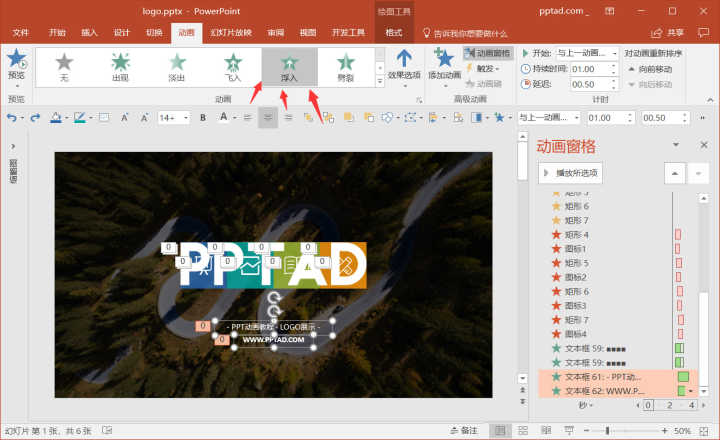Toggle Bold formatting
Image resolution: width=720 pixels, height=440 pixels.
point(202,118)
